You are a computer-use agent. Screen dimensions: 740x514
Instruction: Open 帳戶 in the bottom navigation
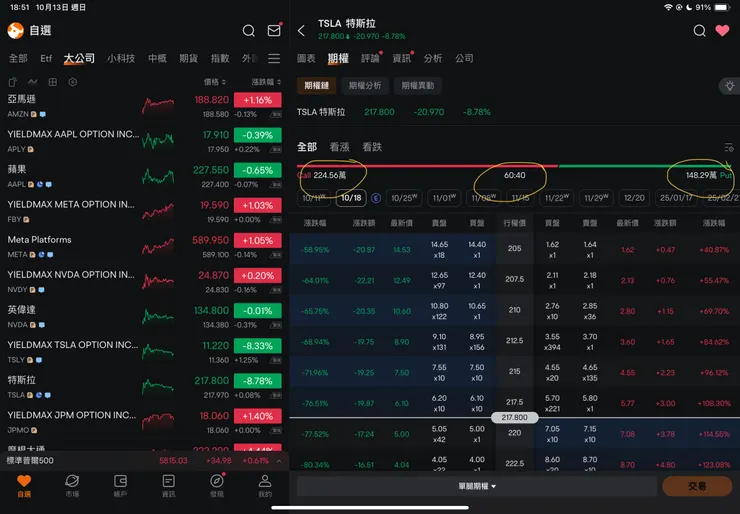click(120, 486)
